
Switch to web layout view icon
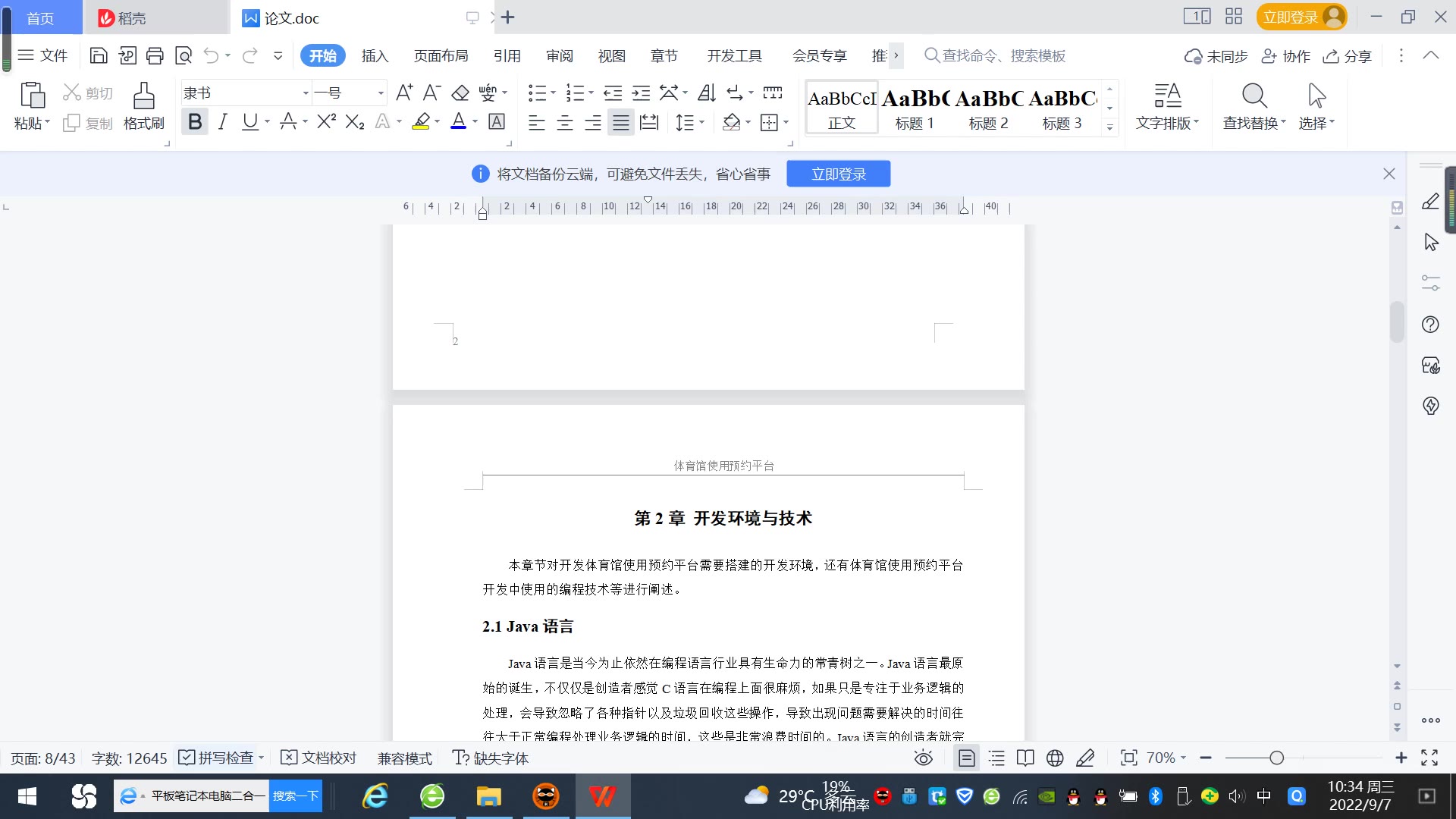(x=1055, y=758)
